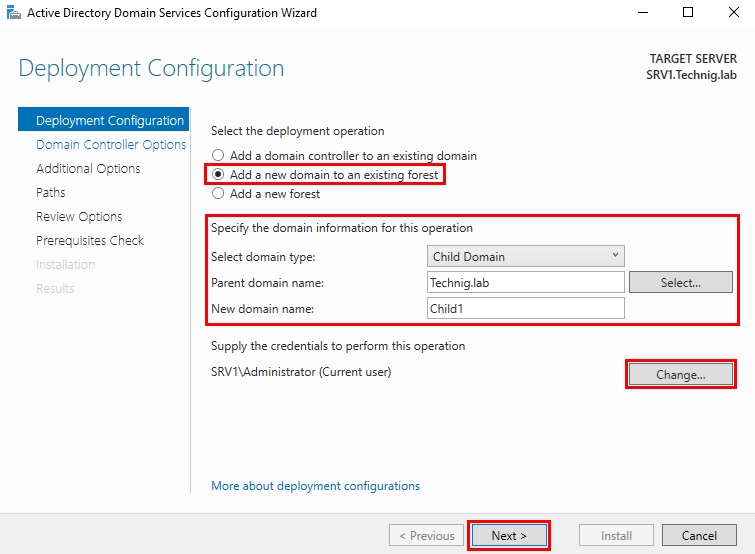
Task: Jump to Prerequisites Check step
Action: click(90, 240)
